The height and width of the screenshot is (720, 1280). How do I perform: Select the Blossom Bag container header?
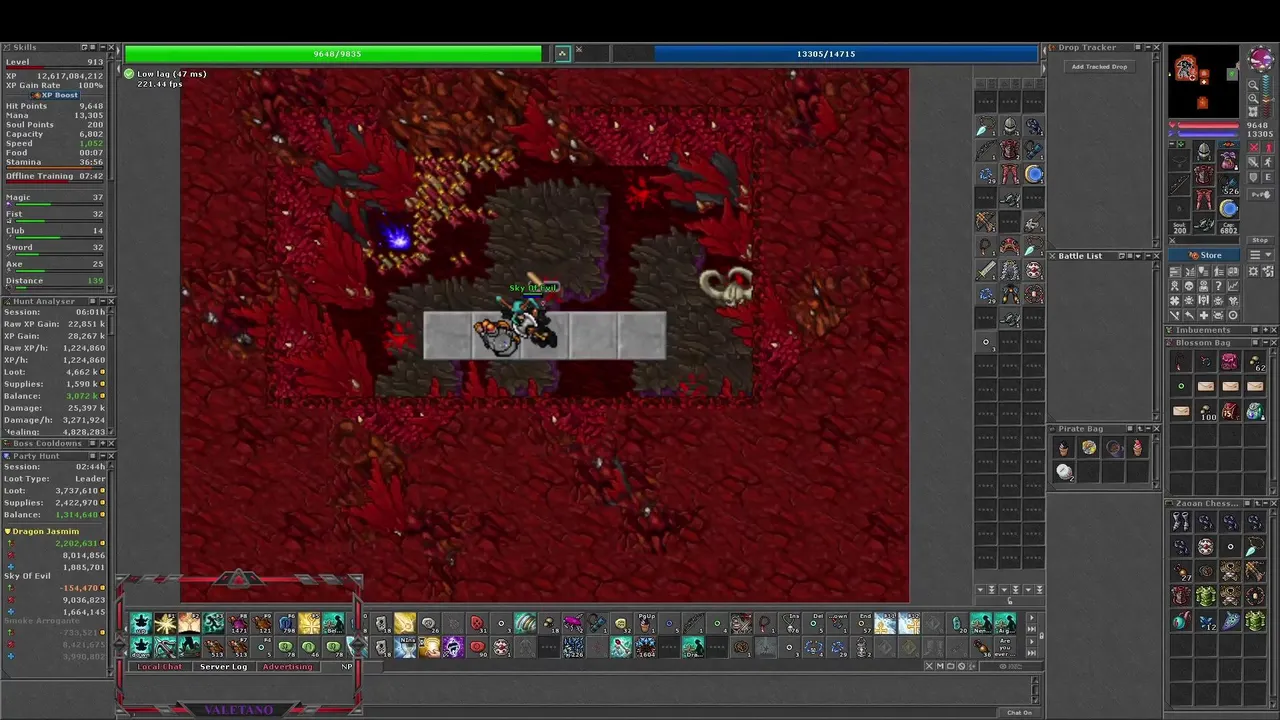click(1222, 343)
